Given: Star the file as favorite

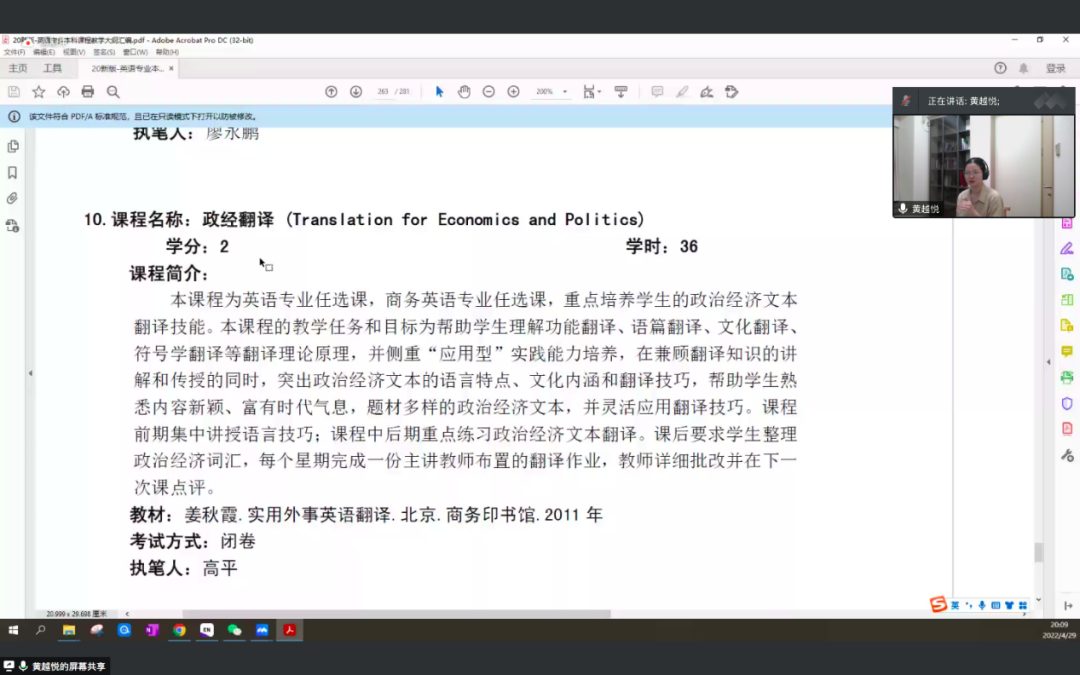Looking at the screenshot, I should (39, 92).
